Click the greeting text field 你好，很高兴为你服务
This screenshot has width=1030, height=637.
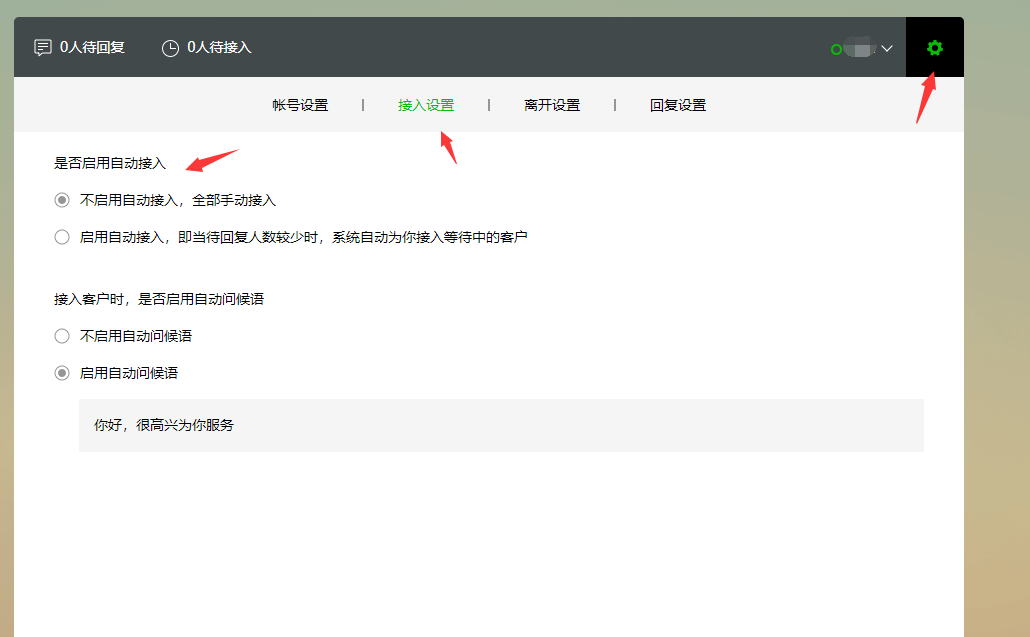[501, 426]
